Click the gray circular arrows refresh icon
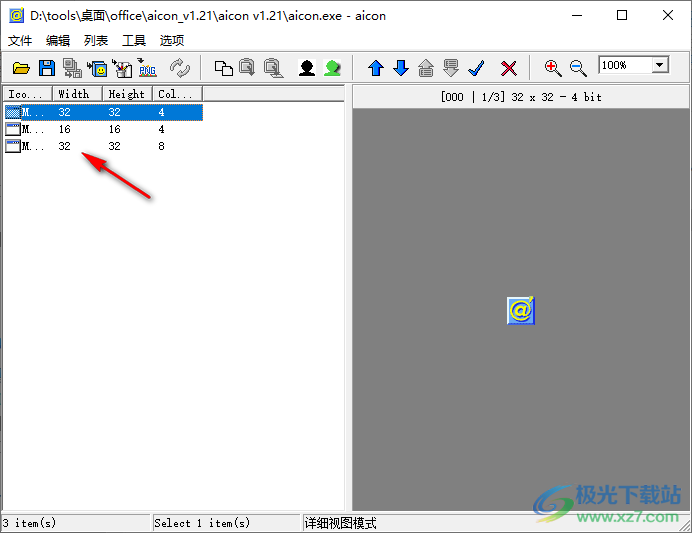692x533 pixels. pyautogui.click(x=180, y=68)
